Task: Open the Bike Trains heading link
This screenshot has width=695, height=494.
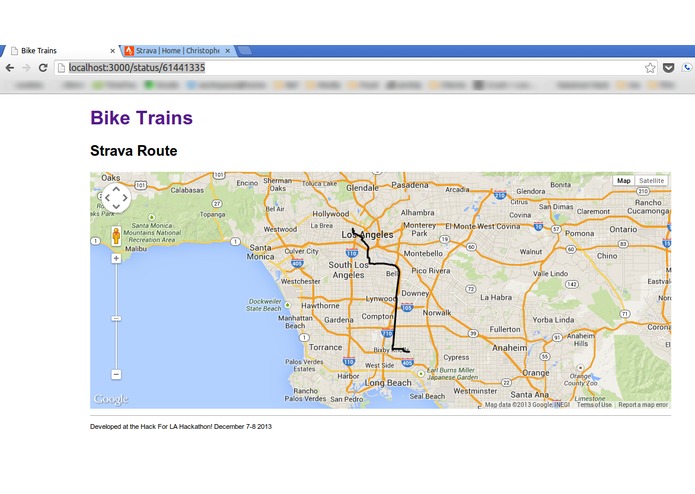Action: pos(141,118)
